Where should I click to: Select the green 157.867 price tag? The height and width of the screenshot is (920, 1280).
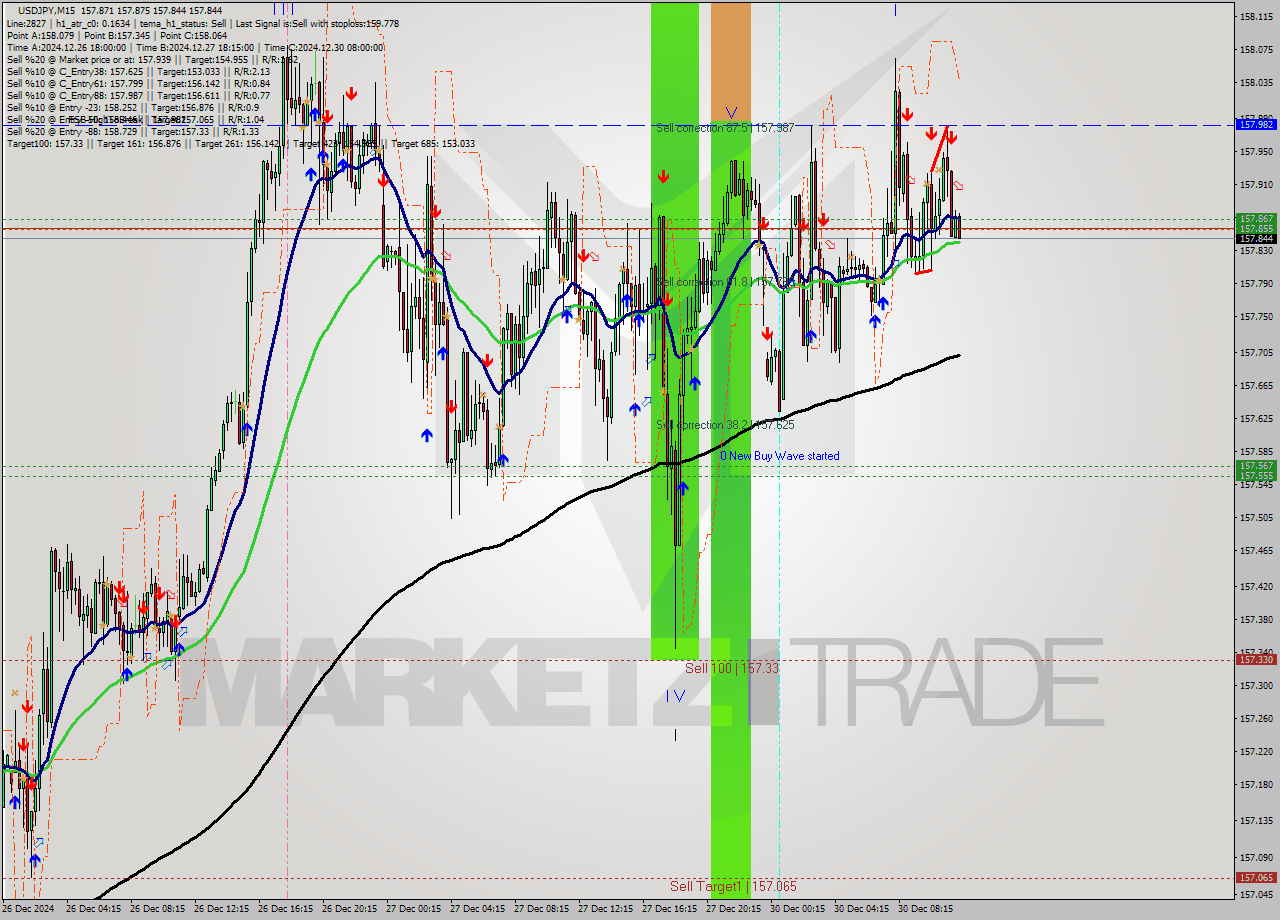coord(1256,218)
